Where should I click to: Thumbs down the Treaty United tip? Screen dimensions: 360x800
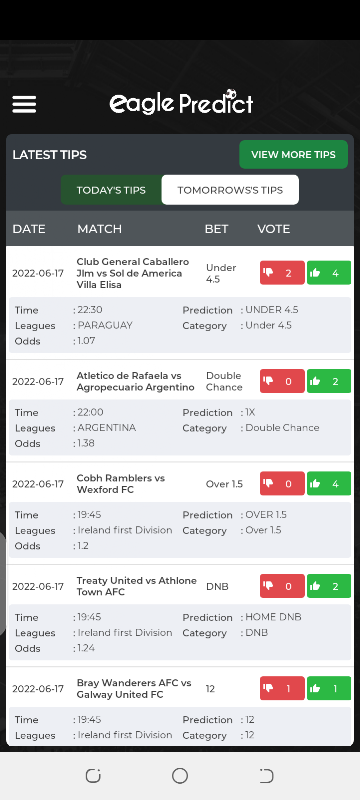(282, 586)
